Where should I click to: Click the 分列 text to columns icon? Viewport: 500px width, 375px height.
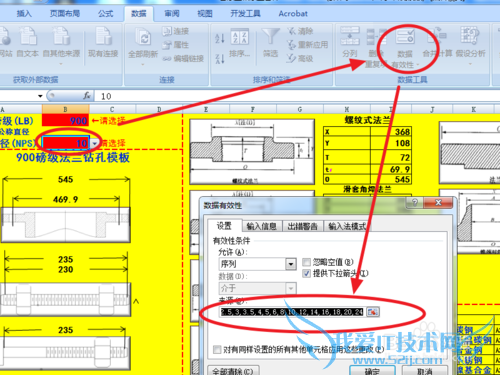coord(350,42)
